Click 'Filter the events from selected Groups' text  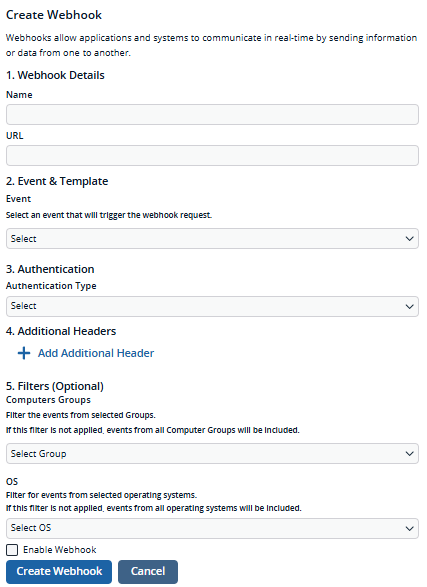[80, 415]
